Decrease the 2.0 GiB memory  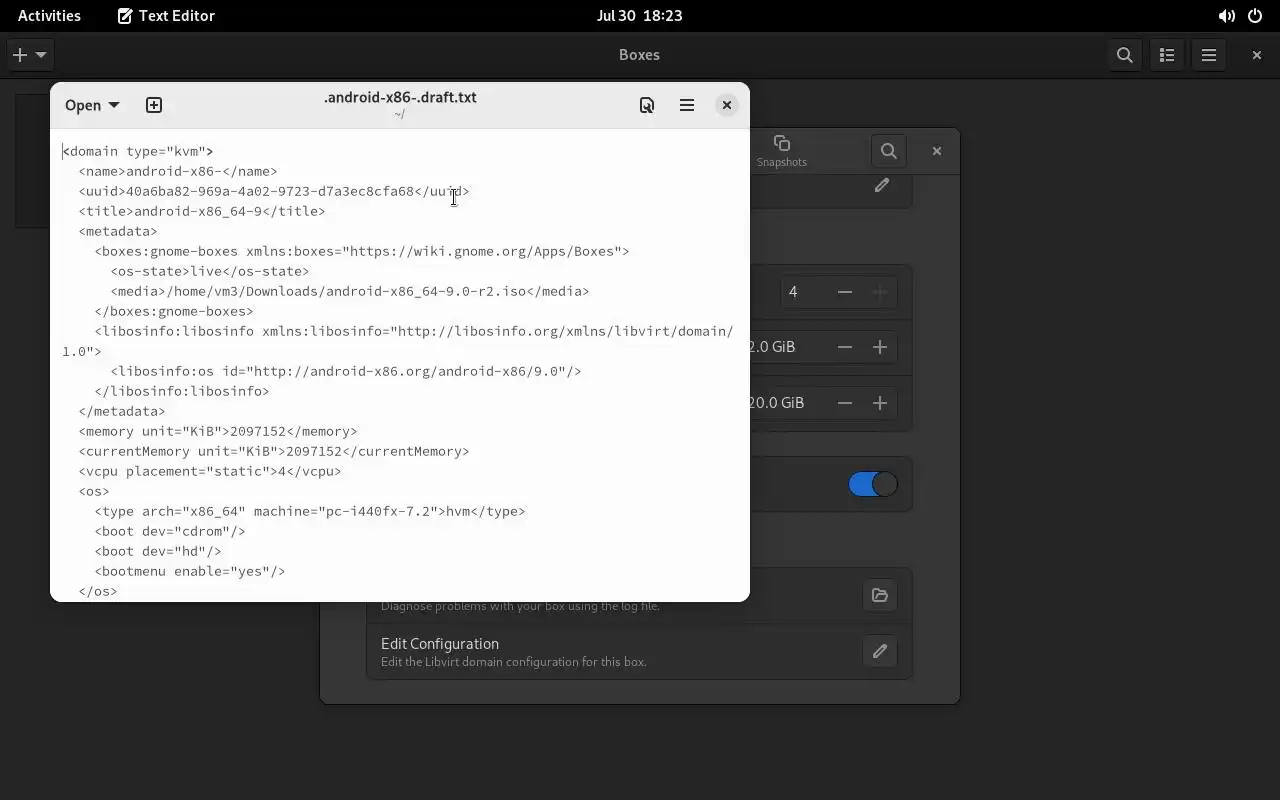845,347
